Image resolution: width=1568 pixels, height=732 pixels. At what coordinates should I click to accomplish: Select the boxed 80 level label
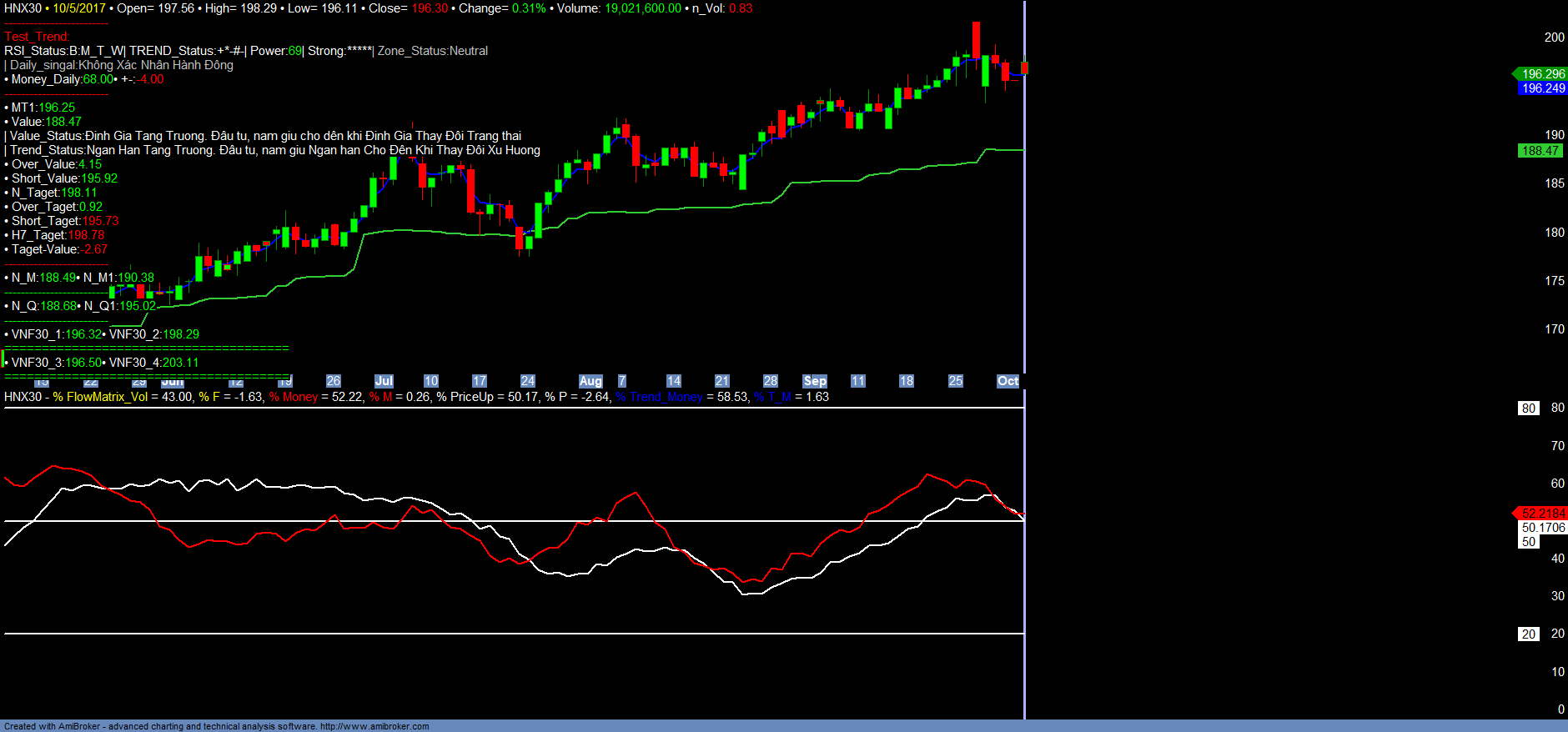pyautogui.click(x=1528, y=409)
